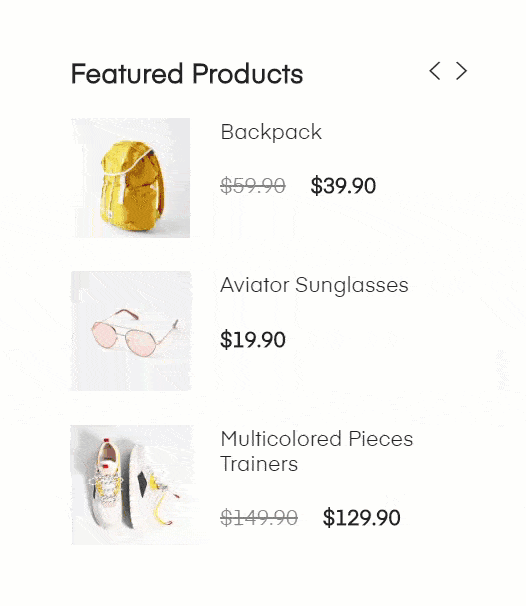The image size is (526, 606).
Task: Click the crossed-out $59.90 original price
Action: [x=253, y=186]
